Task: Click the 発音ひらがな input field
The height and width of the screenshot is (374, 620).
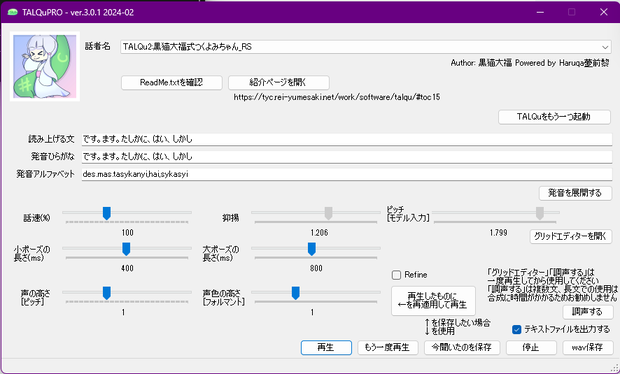Action: point(347,157)
